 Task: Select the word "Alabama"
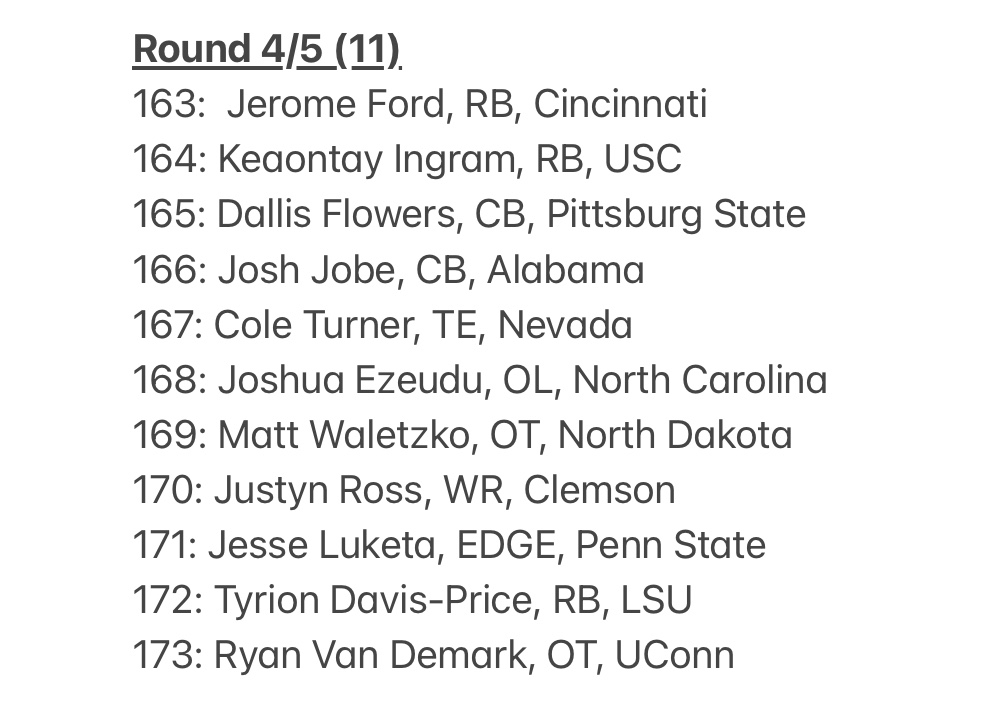(565, 270)
